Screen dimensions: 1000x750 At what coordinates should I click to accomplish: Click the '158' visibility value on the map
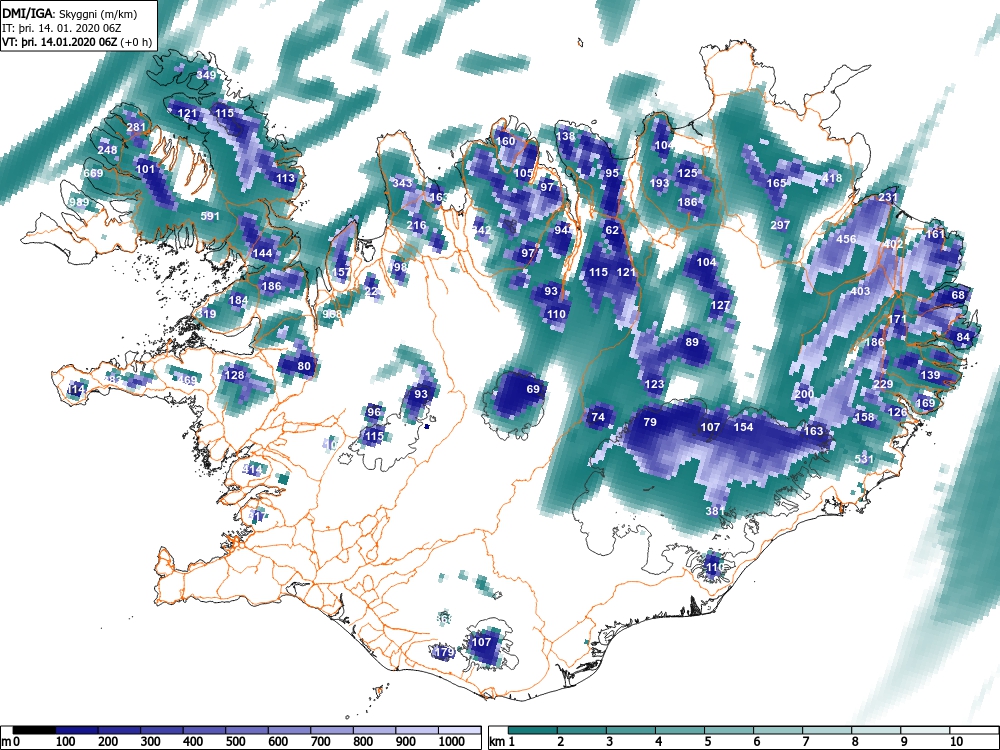tap(864, 417)
